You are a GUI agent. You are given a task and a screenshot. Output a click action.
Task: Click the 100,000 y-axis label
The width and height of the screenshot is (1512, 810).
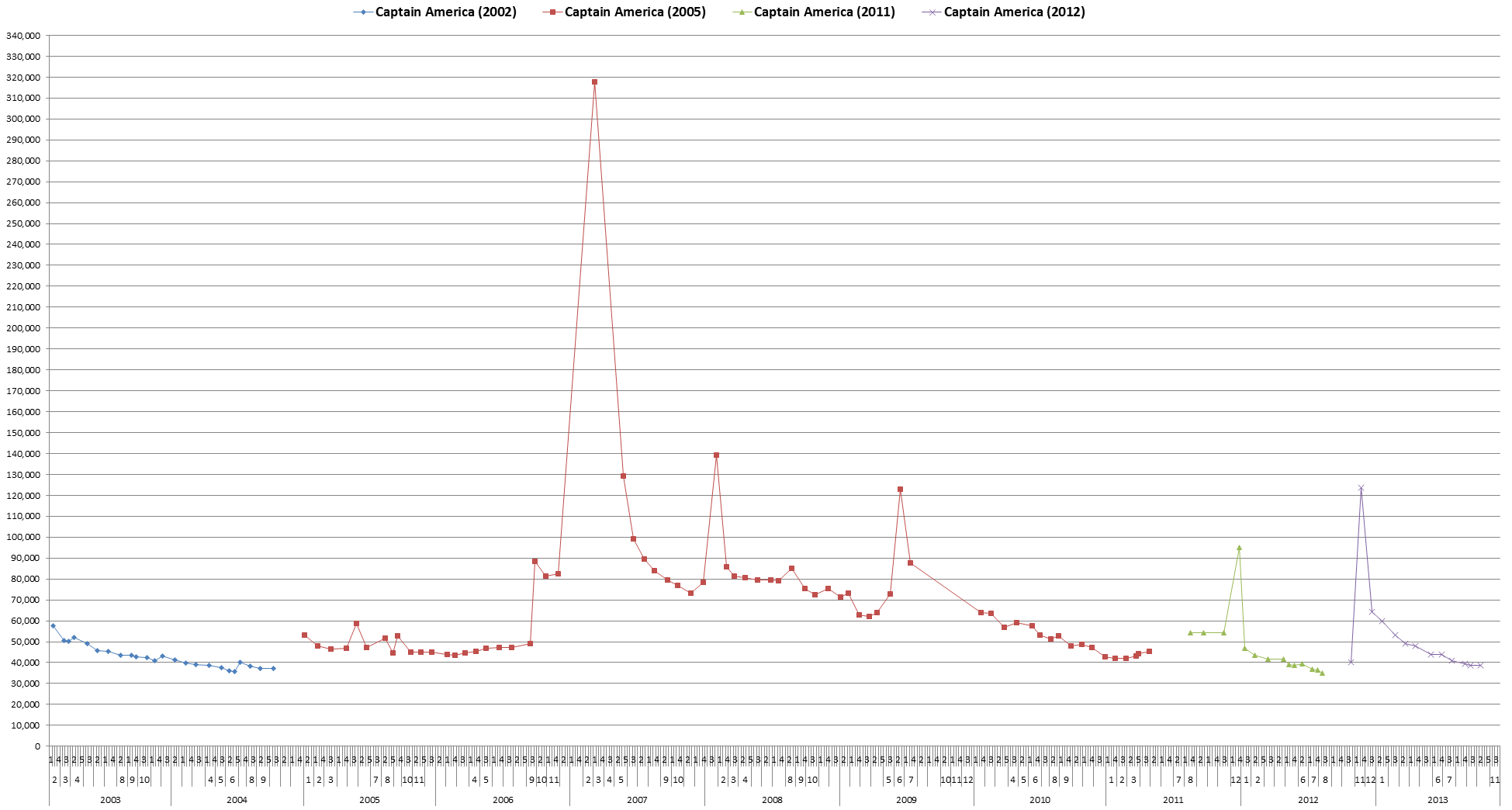click(23, 537)
